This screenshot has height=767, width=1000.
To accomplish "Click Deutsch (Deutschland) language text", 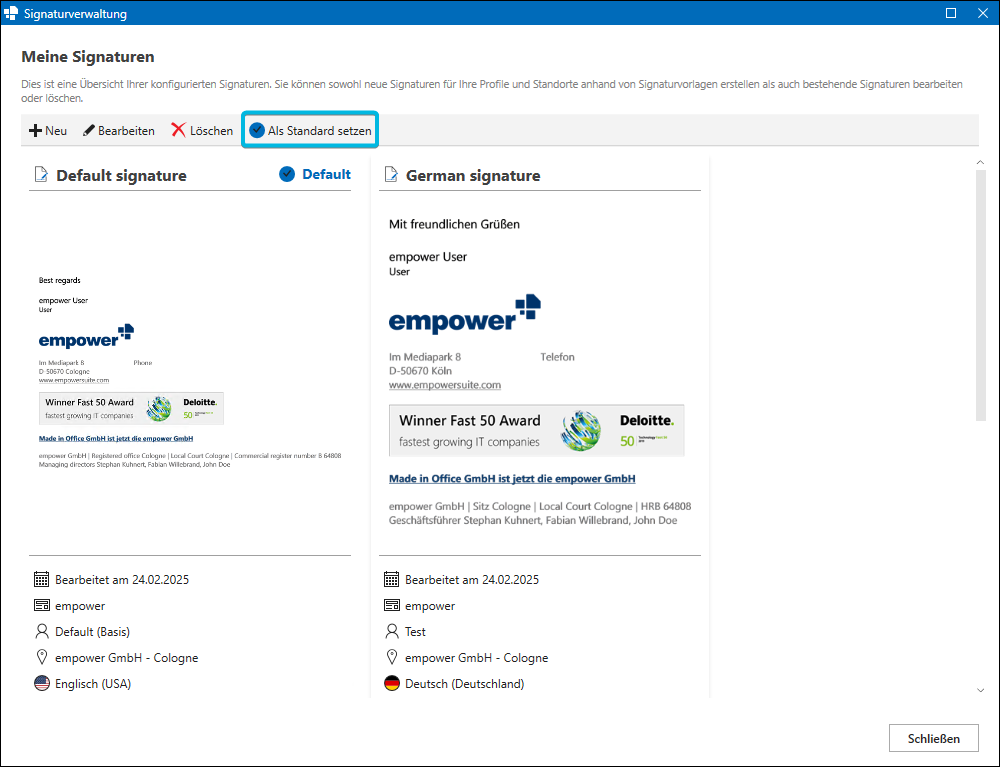I will click(464, 683).
